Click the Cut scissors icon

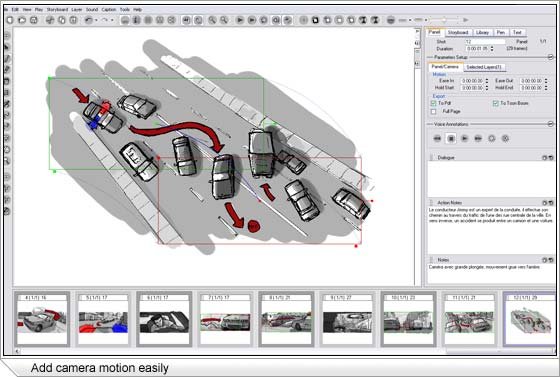(x=50, y=20)
